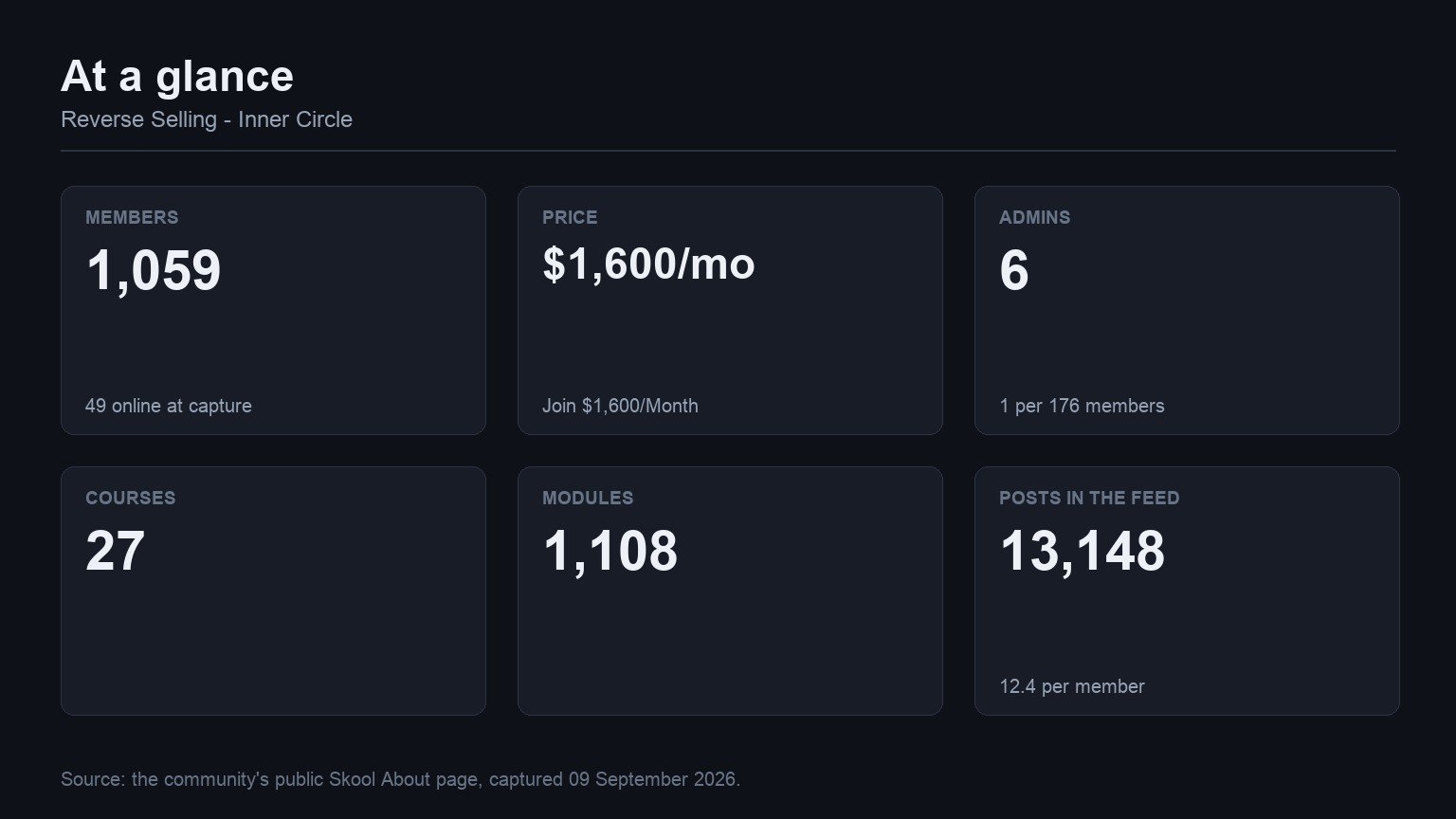1456x819 pixels.
Task: Select the price value $1,600/mo
Action: (x=648, y=264)
